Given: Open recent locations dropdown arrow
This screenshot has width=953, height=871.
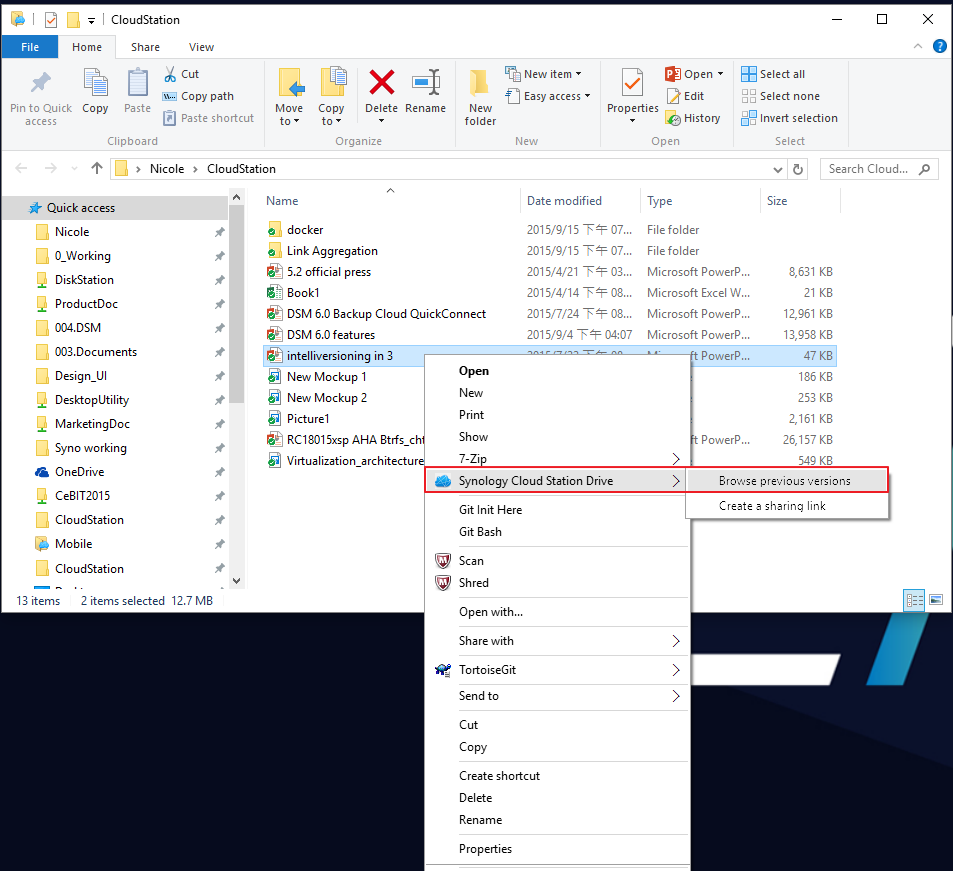Looking at the screenshot, I should tap(74, 169).
